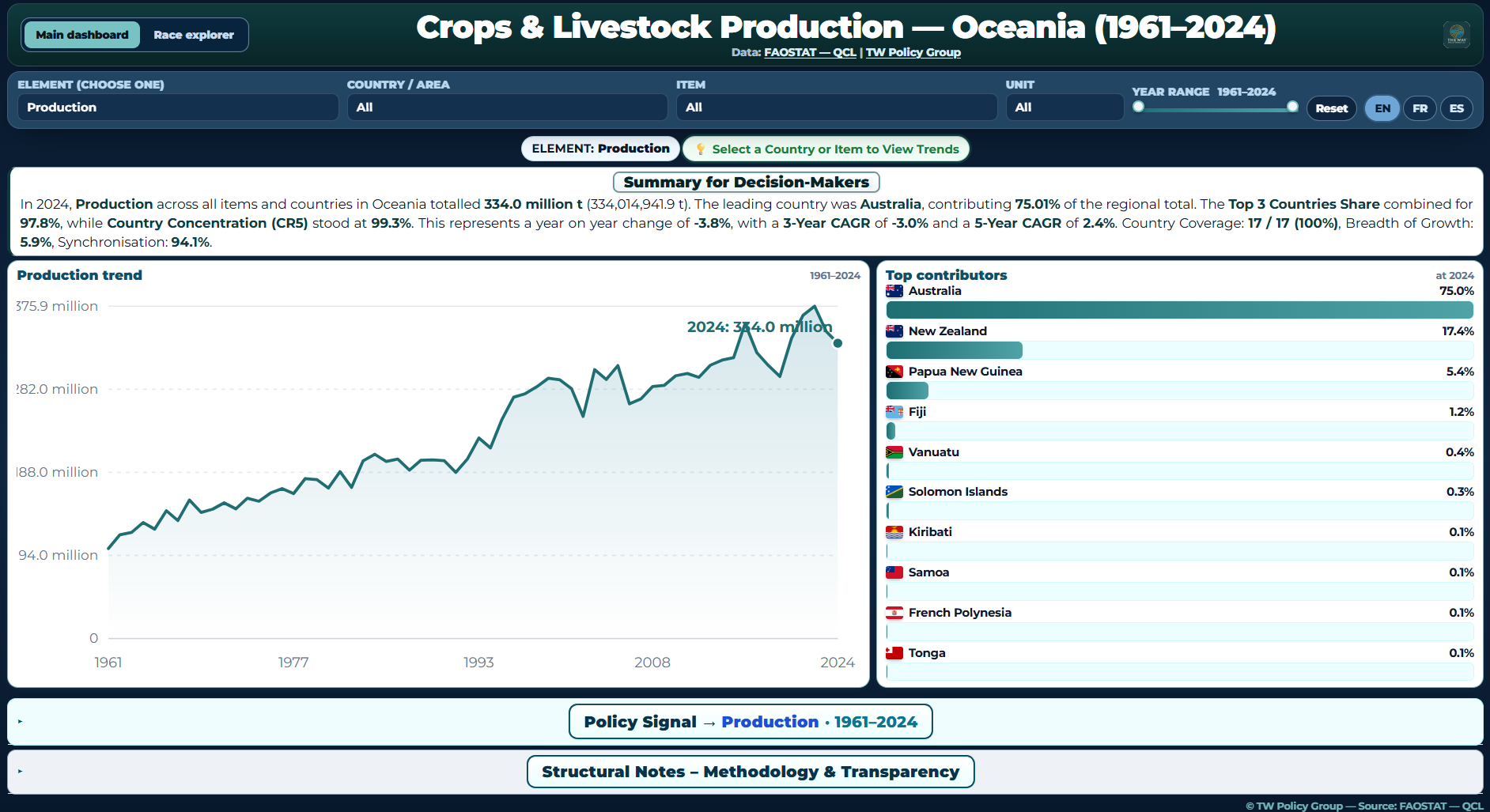1490x812 pixels.
Task: Switch language to FR
Action: click(1420, 108)
